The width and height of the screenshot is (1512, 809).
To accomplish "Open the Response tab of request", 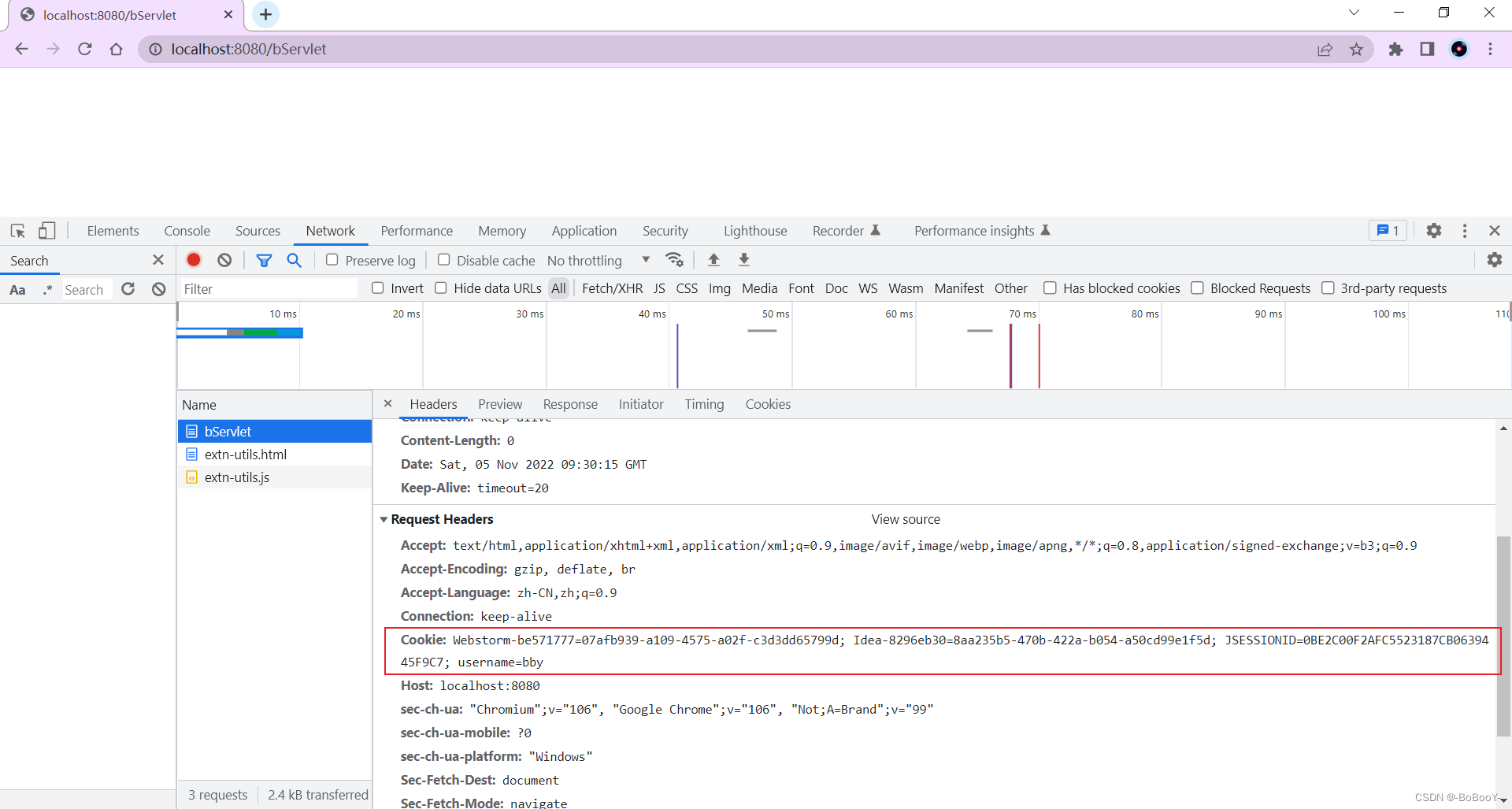I will pos(570,404).
